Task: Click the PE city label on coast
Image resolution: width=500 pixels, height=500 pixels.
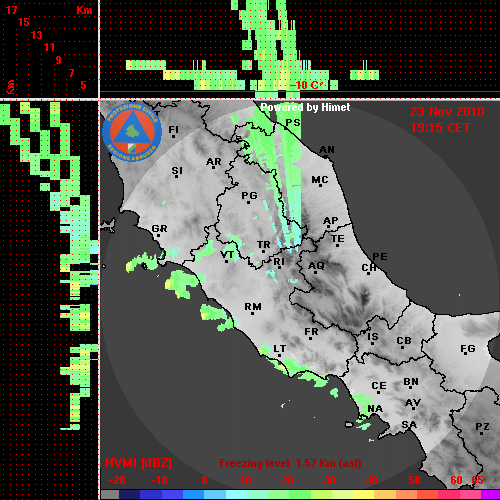Action: click(x=380, y=257)
